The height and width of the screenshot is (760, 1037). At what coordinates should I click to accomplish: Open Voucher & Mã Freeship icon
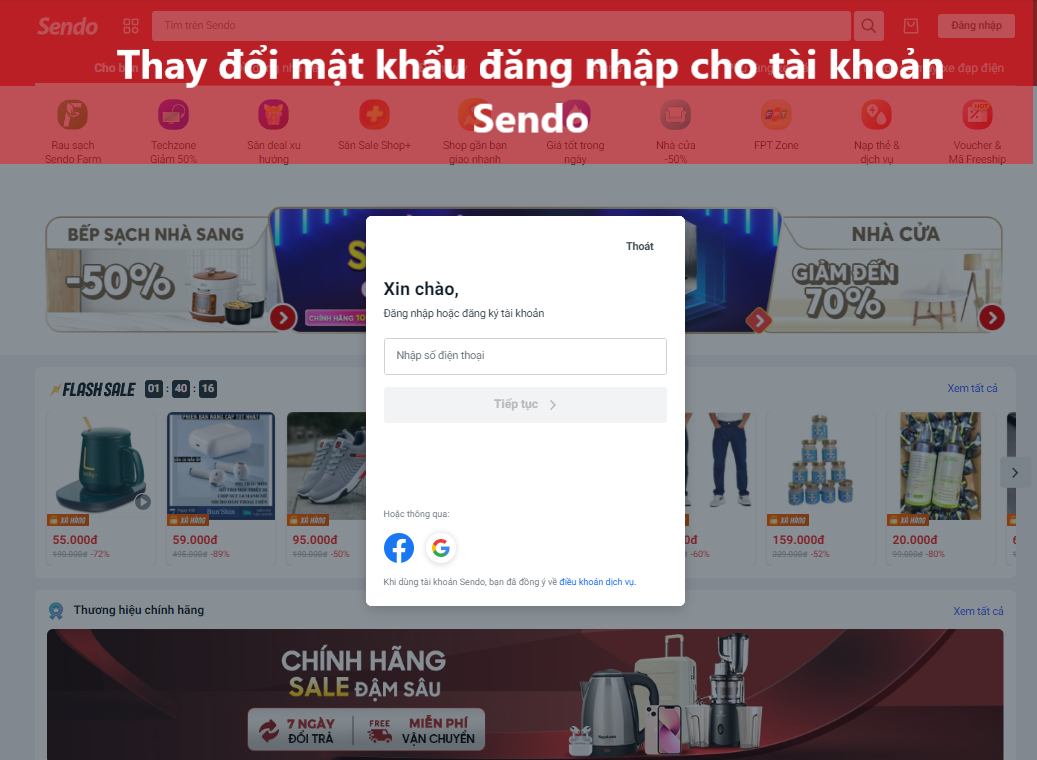(x=977, y=114)
